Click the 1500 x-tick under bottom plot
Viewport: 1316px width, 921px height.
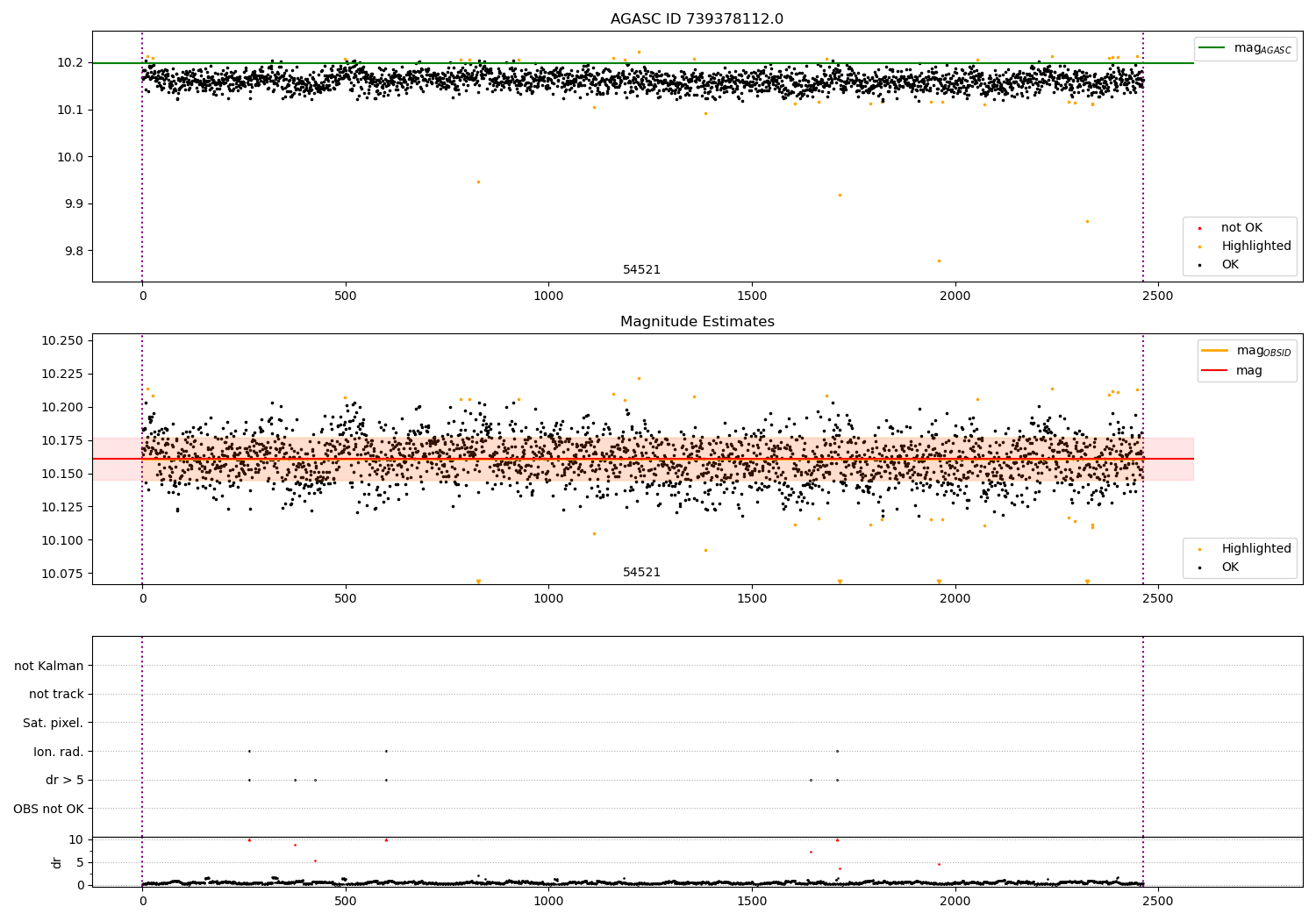(x=752, y=901)
